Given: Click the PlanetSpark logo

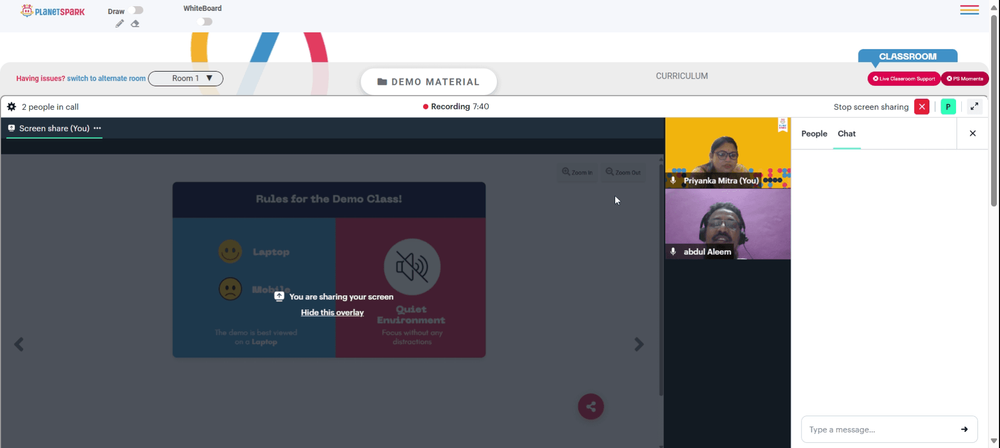Looking at the screenshot, I should tap(52, 11).
